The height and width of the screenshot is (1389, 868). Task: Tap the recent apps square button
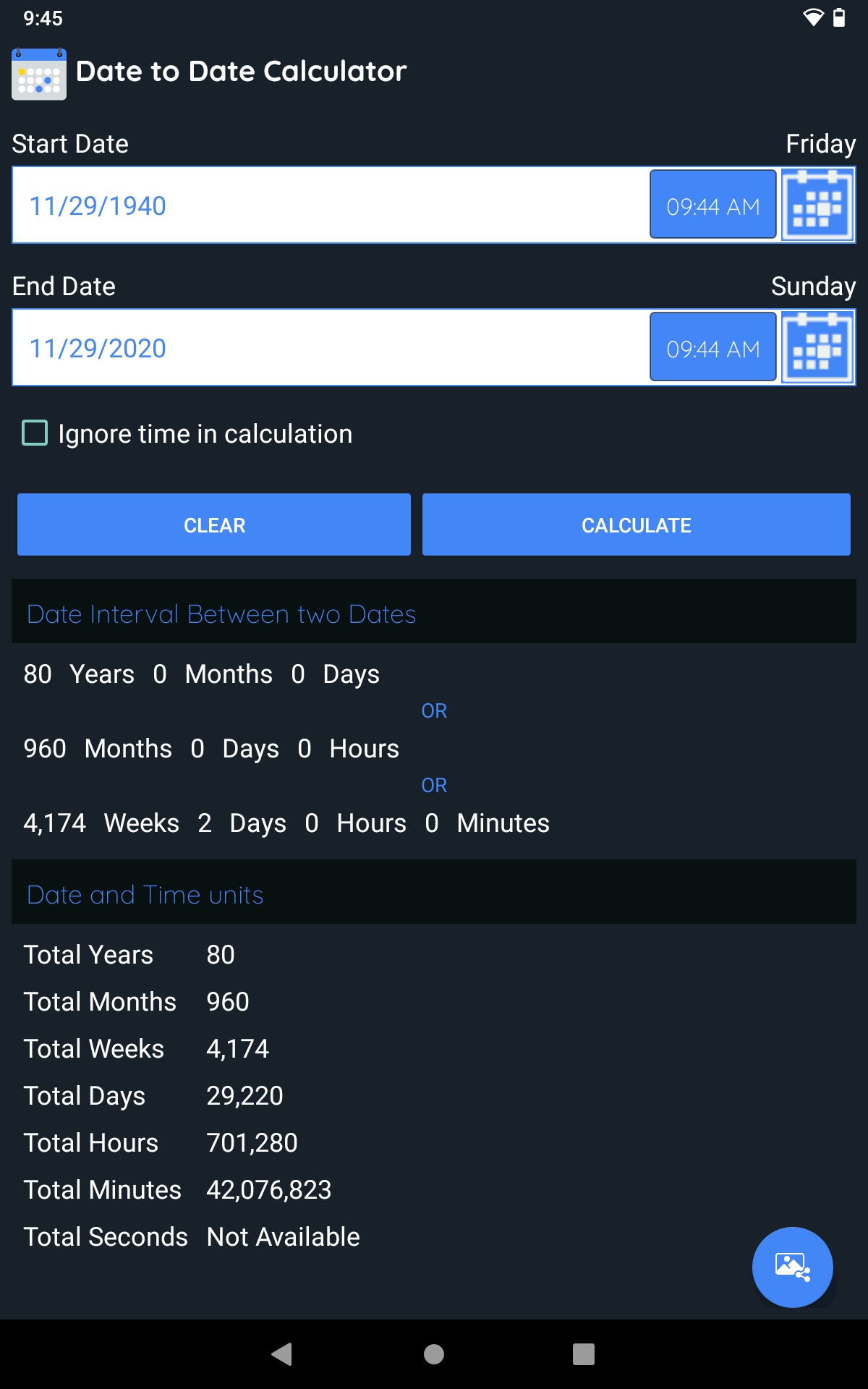click(x=584, y=1354)
